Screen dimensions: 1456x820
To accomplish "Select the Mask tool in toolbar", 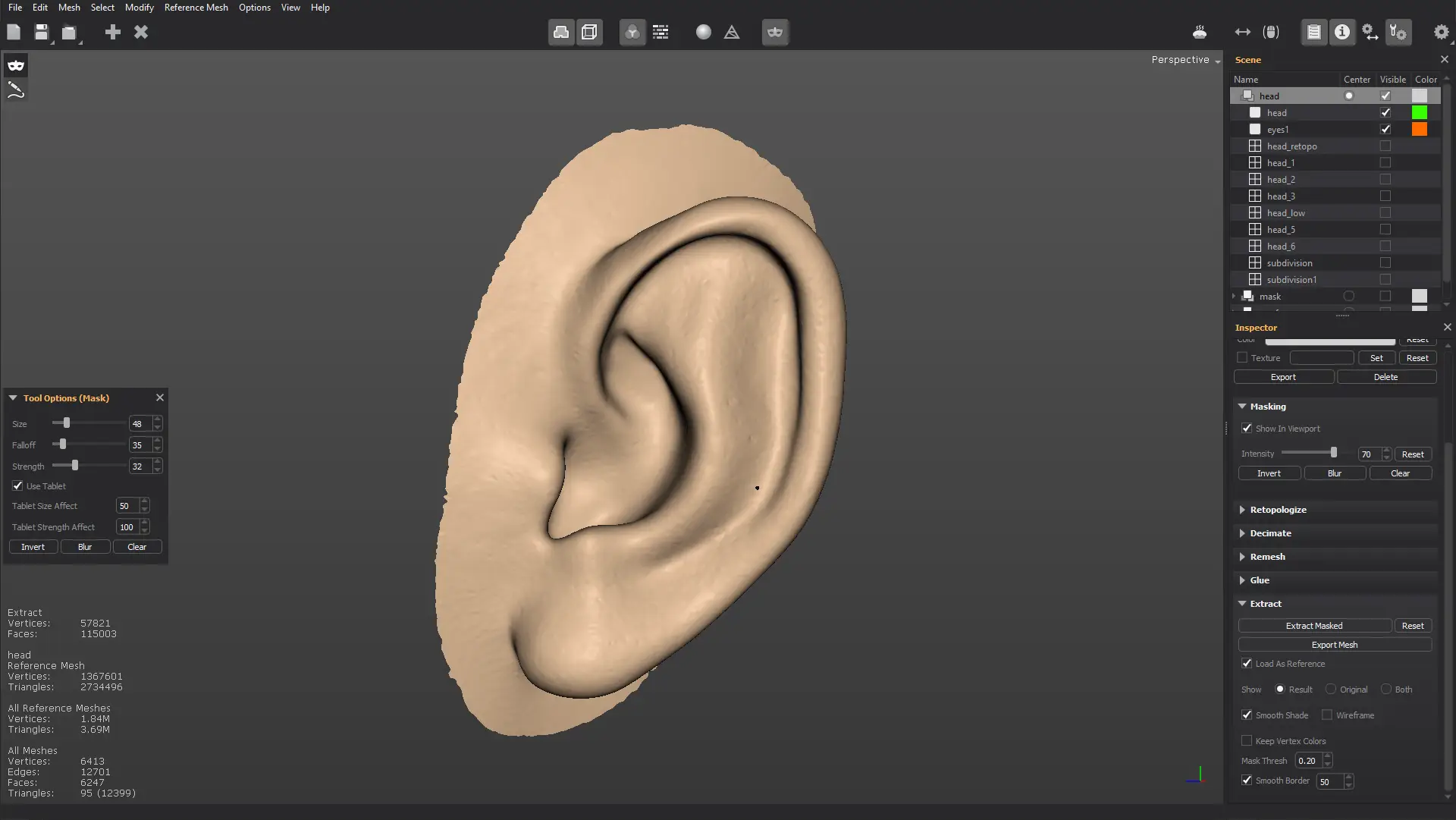I will 15,65.
